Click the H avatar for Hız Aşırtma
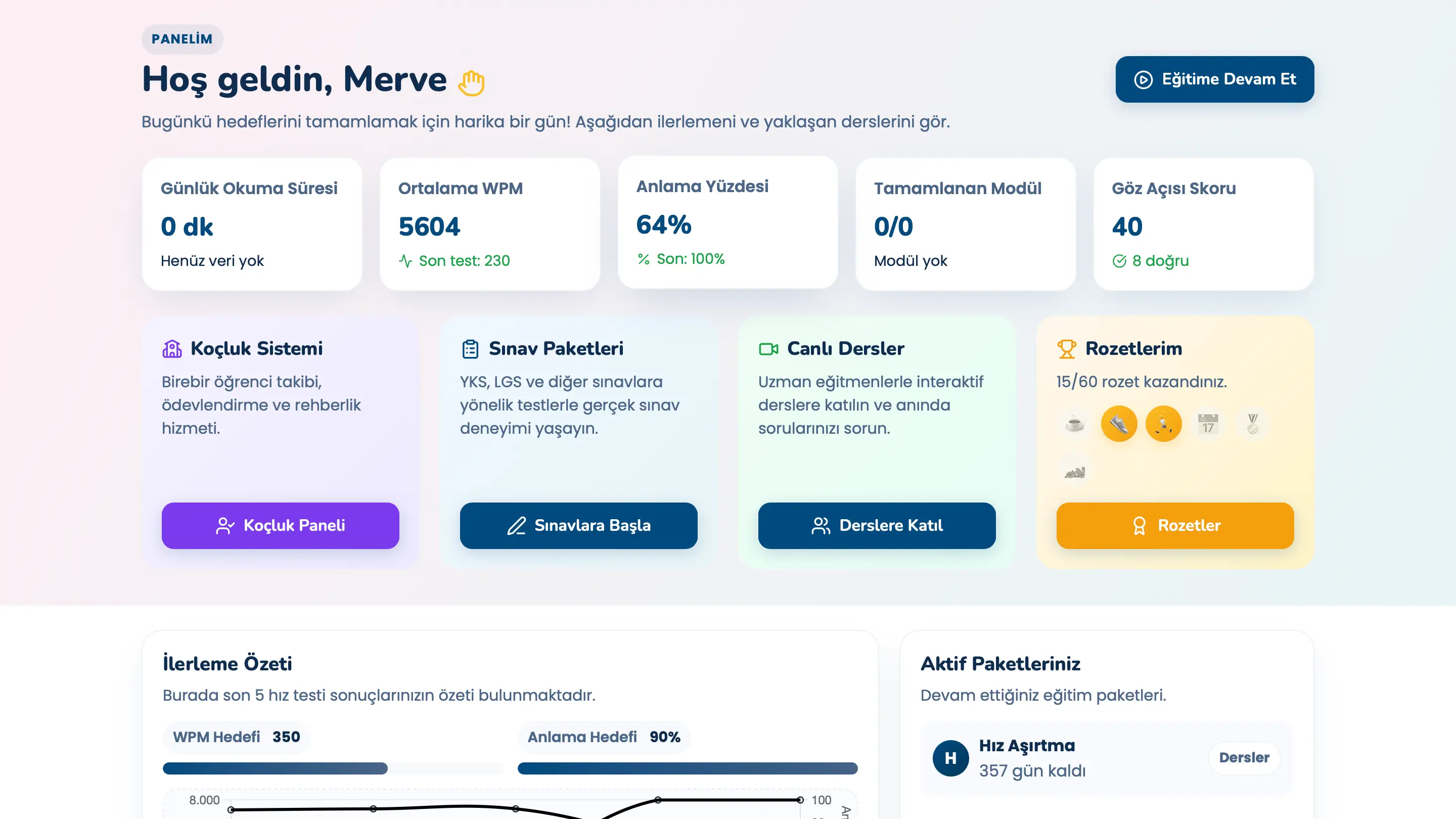The width and height of the screenshot is (1456, 819). coord(950,758)
